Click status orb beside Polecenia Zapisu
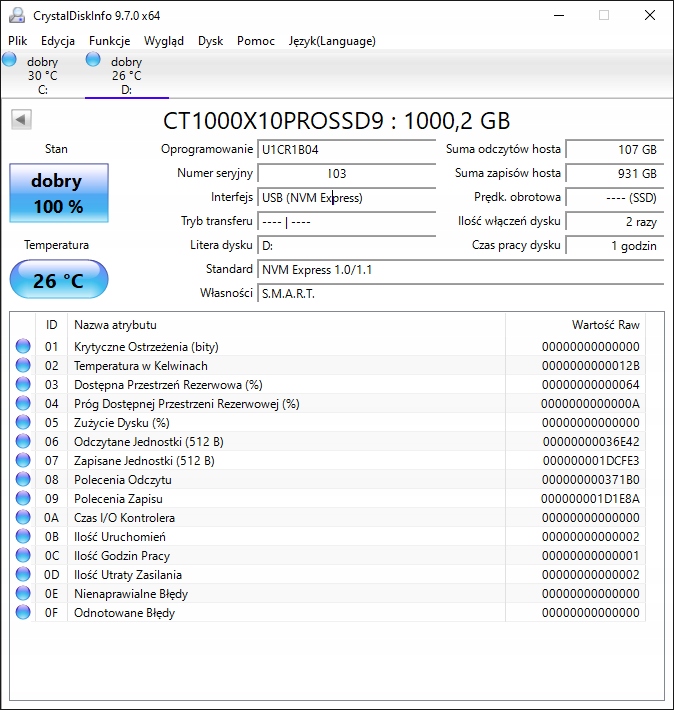This screenshot has width=674, height=710. pyautogui.click(x=23, y=499)
